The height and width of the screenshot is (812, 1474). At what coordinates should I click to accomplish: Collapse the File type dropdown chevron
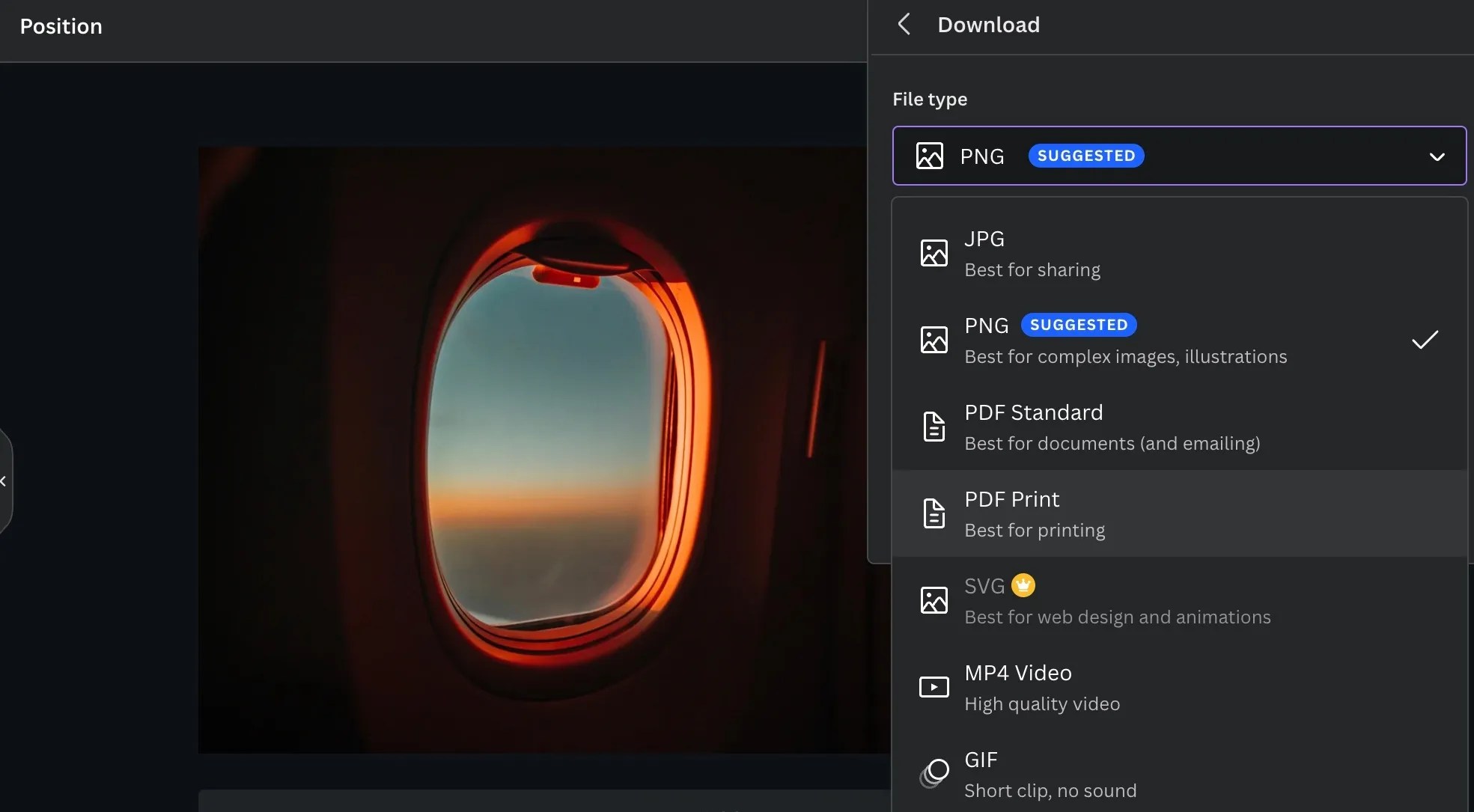pyautogui.click(x=1436, y=156)
